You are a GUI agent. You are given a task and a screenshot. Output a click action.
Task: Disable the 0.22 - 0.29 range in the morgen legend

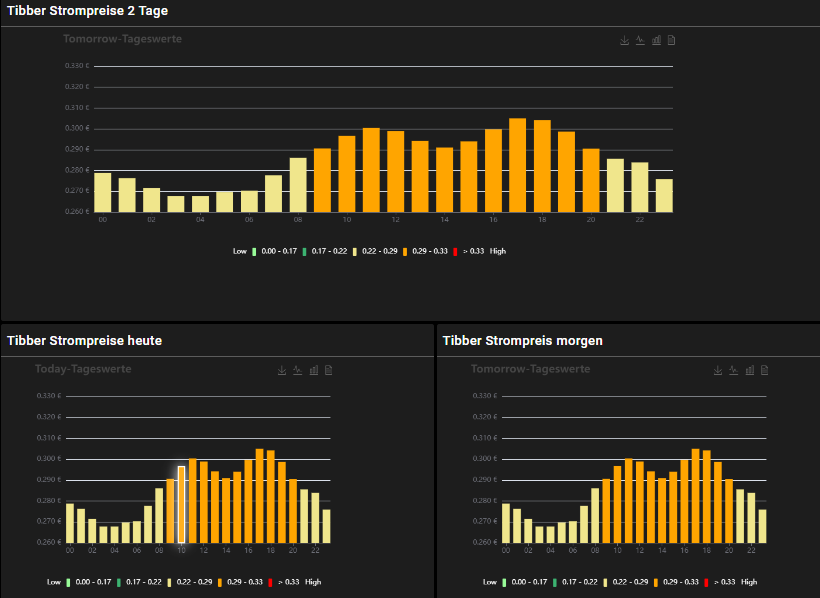(625, 582)
